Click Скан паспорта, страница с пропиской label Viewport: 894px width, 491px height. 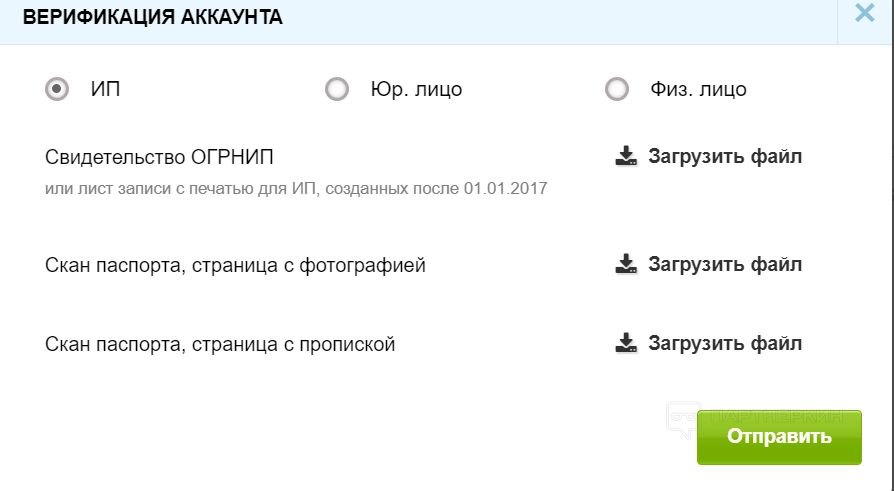point(220,344)
